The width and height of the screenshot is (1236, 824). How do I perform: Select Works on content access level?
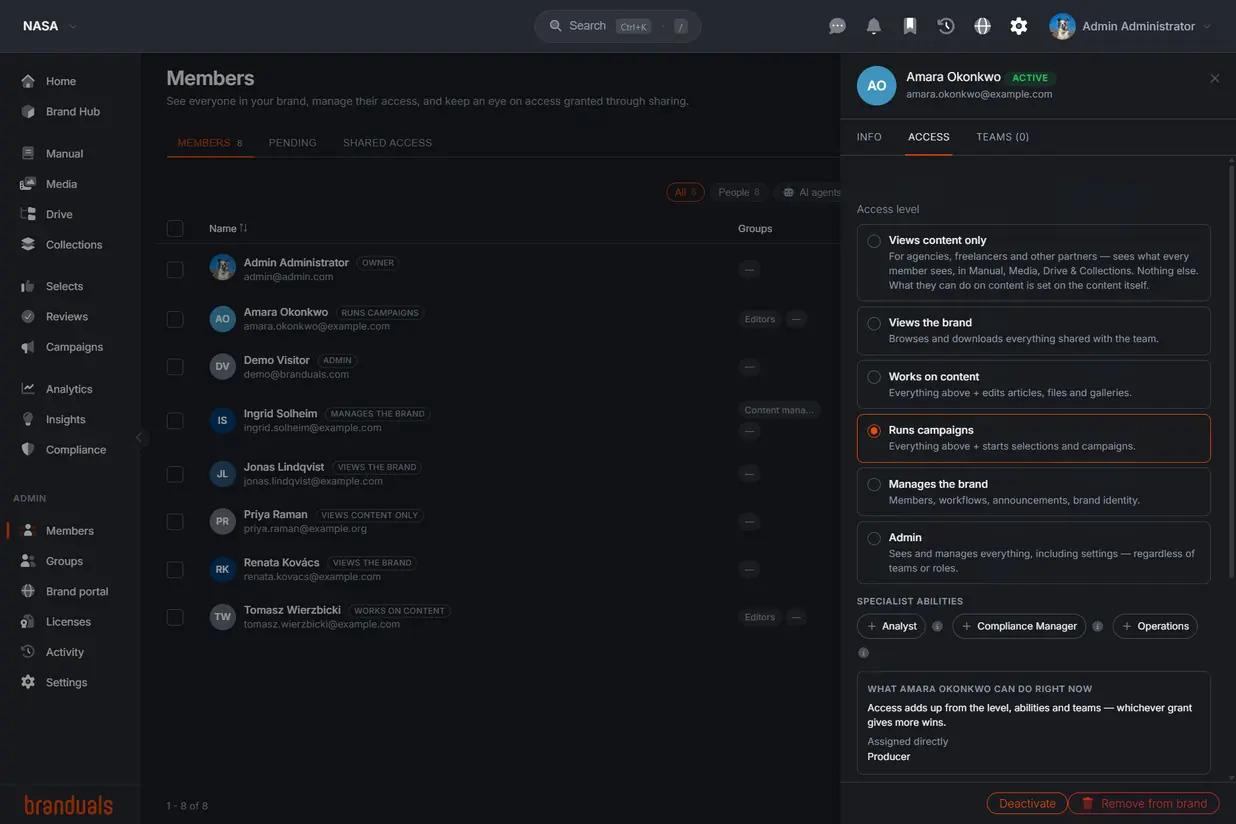pyautogui.click(x=1033, y=384)
